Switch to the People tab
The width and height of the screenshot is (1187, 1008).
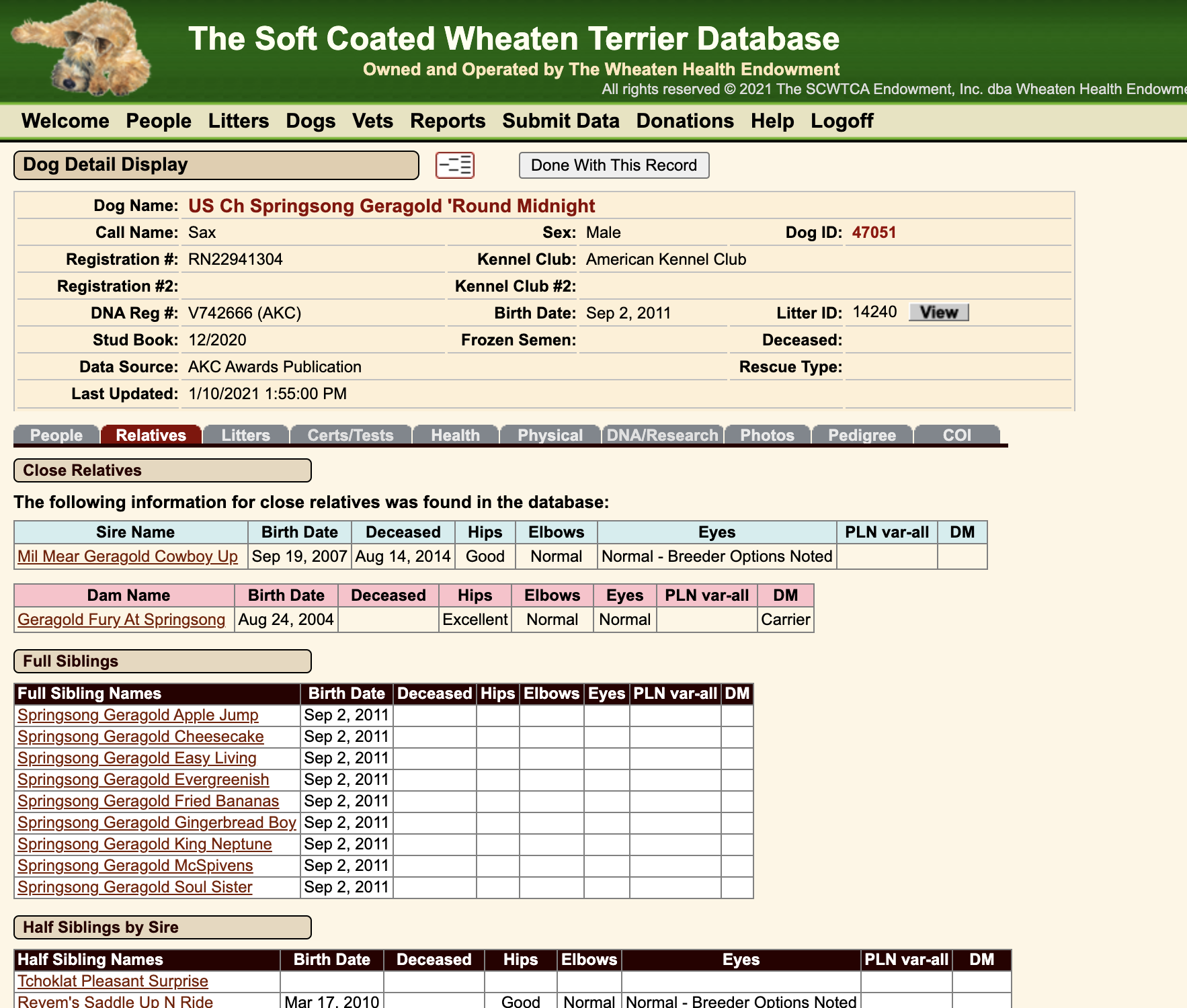pyautogui.click(x=56, y=435)
